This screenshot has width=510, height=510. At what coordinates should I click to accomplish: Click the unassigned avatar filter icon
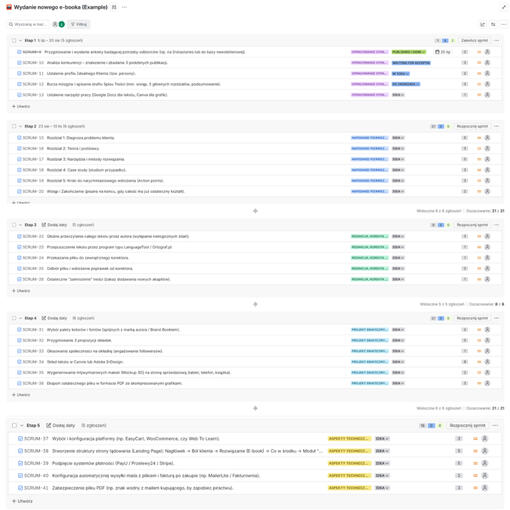point(55,24)
